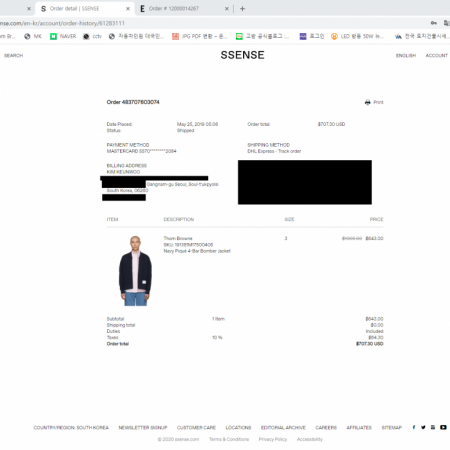Close the Order detail SSENSE tab
Viewport: 450px width, 450px height.
tap(128, 9)
